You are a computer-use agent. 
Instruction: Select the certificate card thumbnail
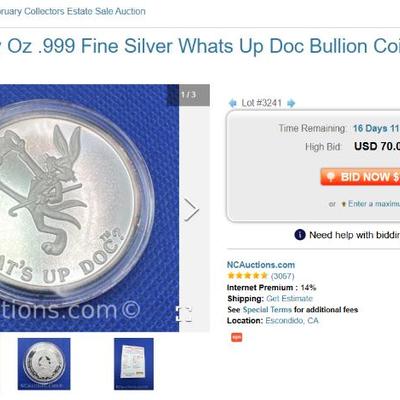[x=134, y=364]
